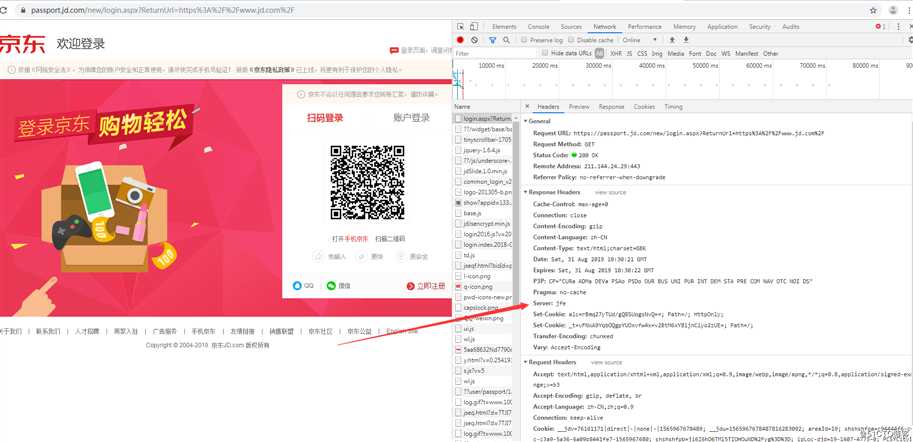This screenshot has height=442, width=913.
Task: Filter requests by CSS type
Action: pos(642,53)
